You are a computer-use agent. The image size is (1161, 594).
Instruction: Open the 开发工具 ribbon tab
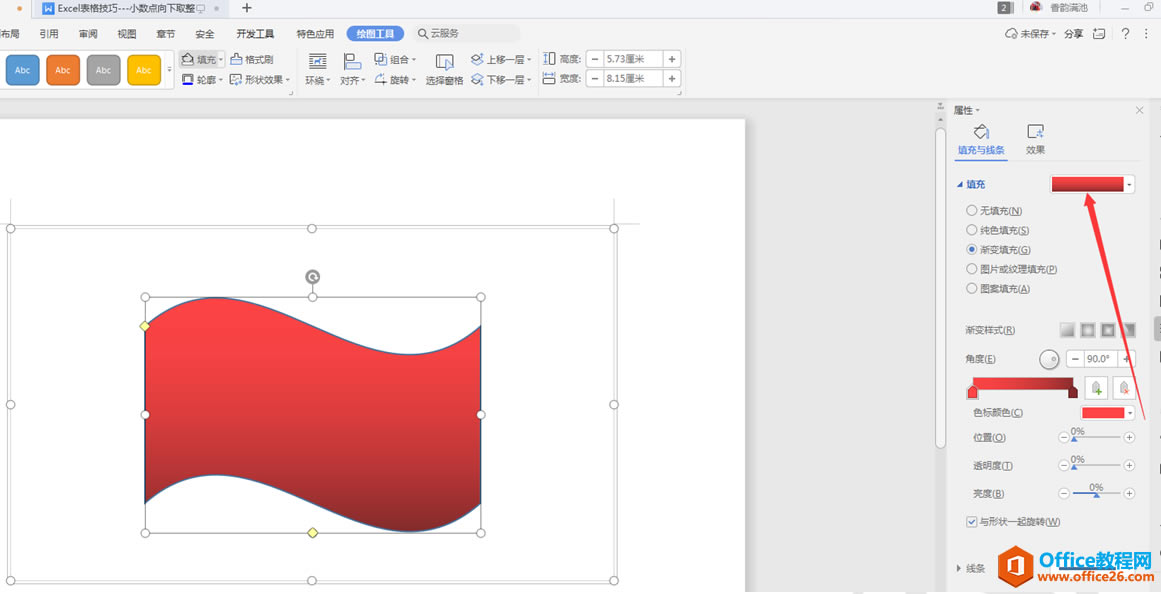click(255, 33)
